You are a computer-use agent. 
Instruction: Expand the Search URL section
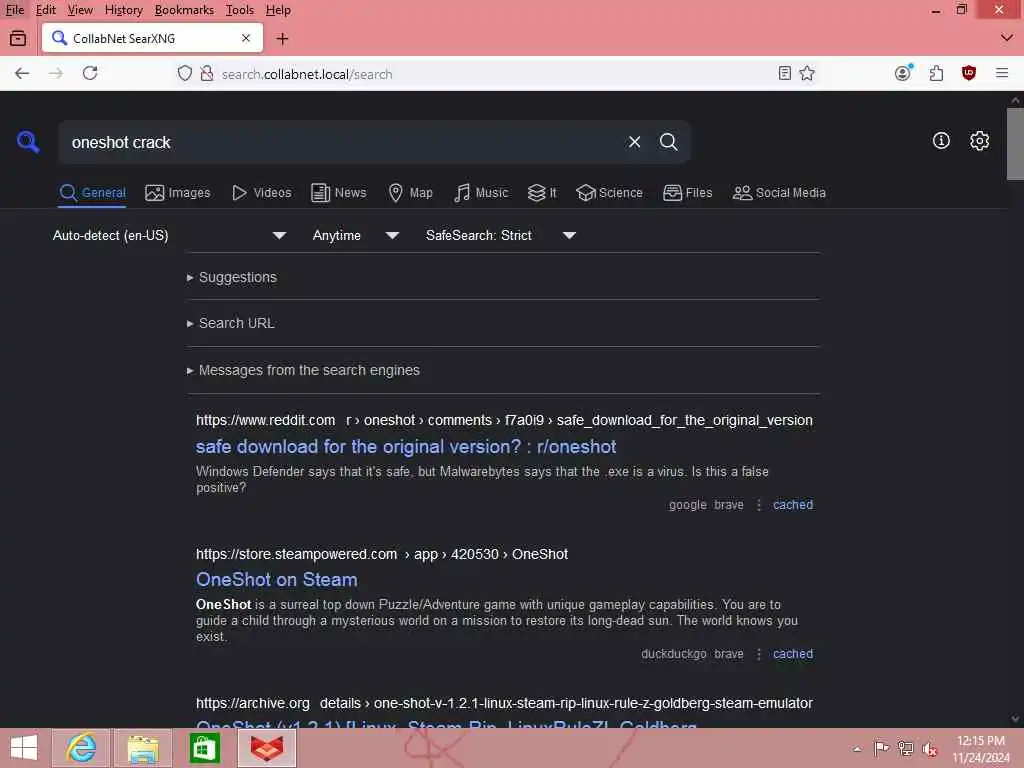[231, 323]
